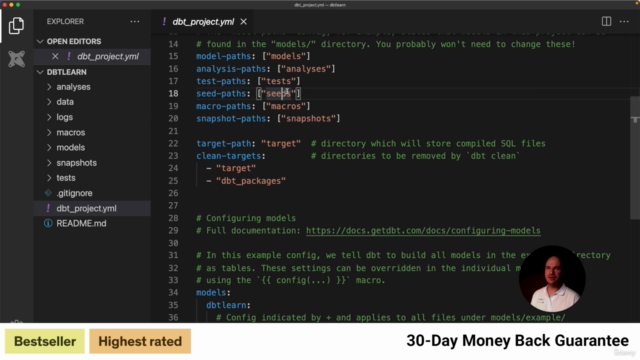Viewport: 640px width, 360px height.
Task: Click the snapshot-paths key on line 20
Action: (x=231, y=119)
